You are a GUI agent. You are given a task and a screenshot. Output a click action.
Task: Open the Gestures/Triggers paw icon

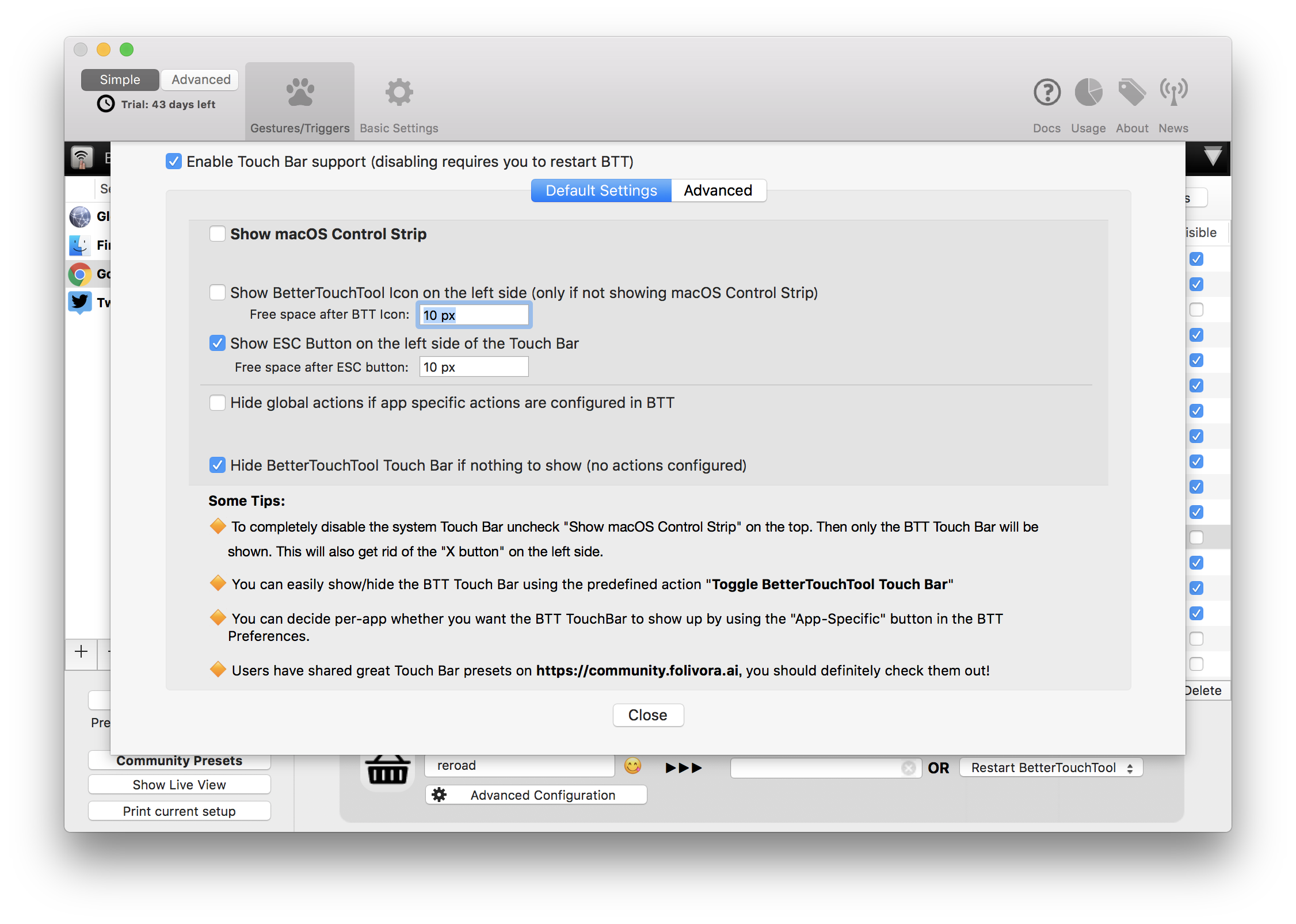300,93
